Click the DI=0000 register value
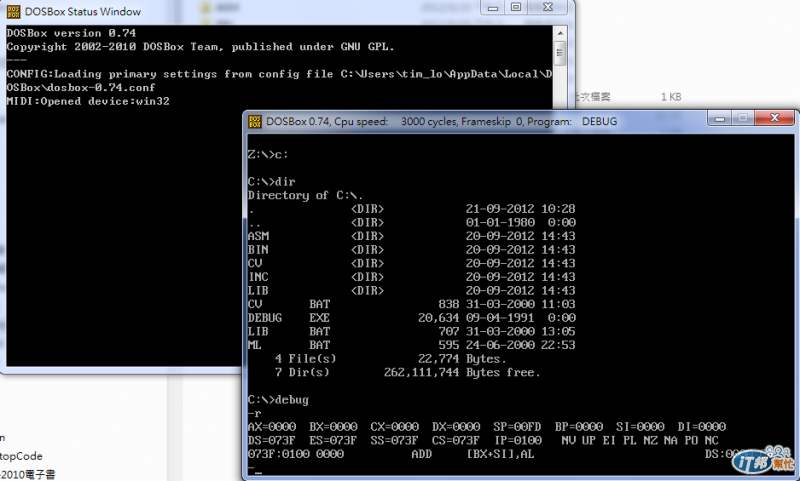The image size is (800, 481). 702,427
